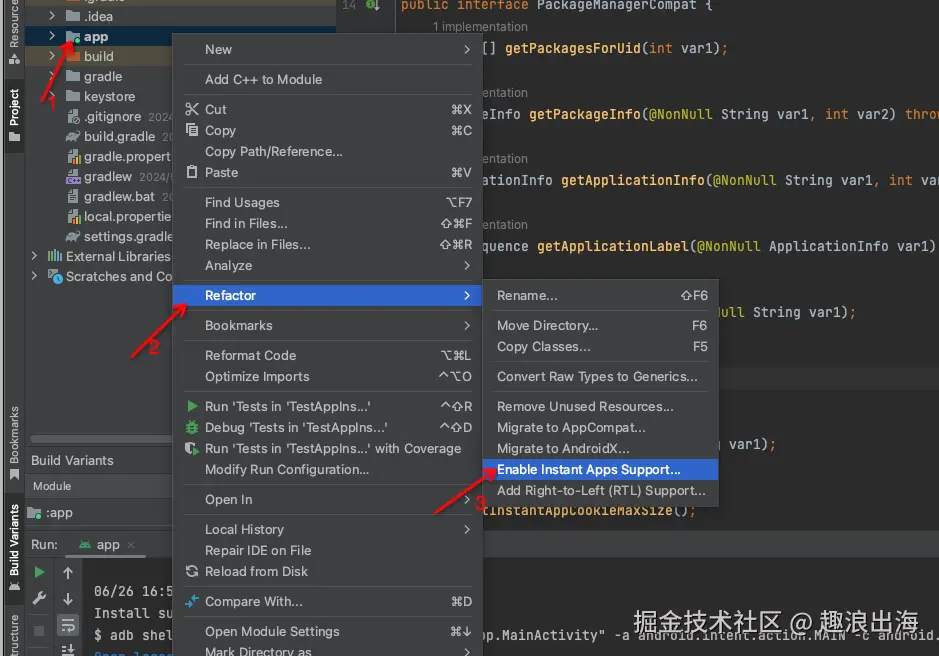Expand the External Libraries node

click(x=34, y=256)
